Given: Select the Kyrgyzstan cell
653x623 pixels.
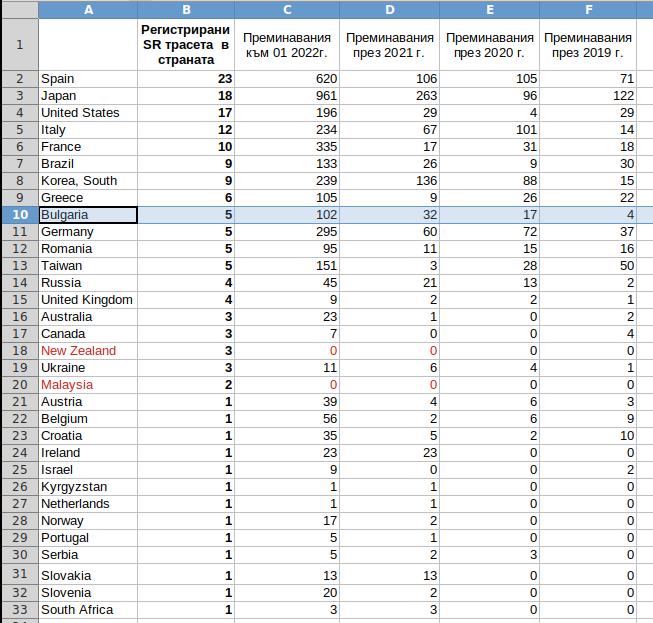Looking at the screenshot, I should pos(88,487).
